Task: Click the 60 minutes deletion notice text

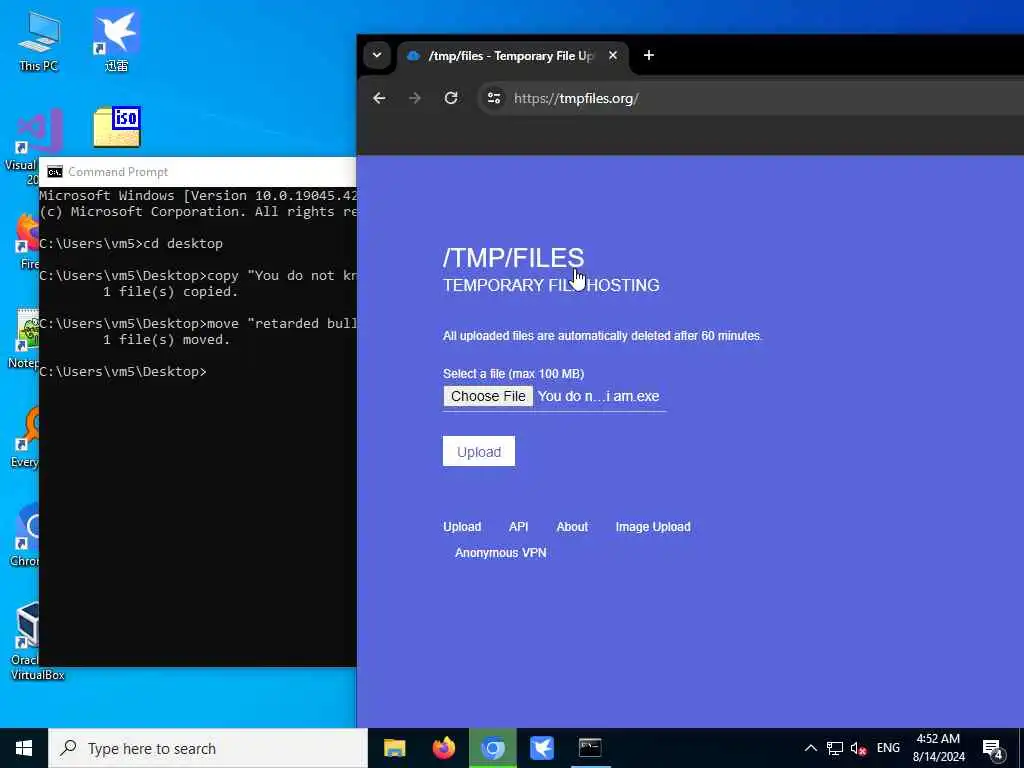Action: 602,336
